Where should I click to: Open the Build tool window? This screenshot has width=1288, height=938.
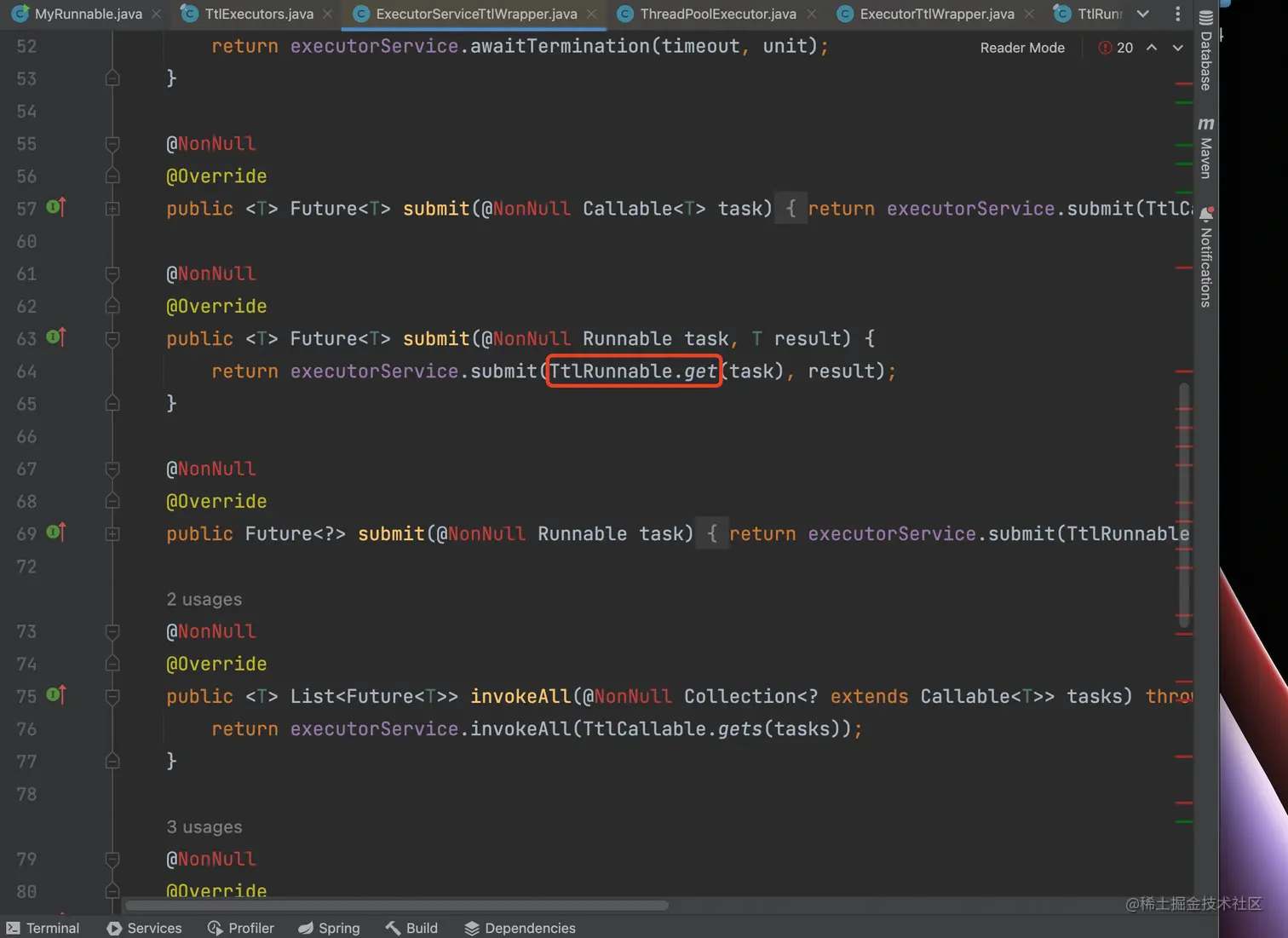[411, 928]
